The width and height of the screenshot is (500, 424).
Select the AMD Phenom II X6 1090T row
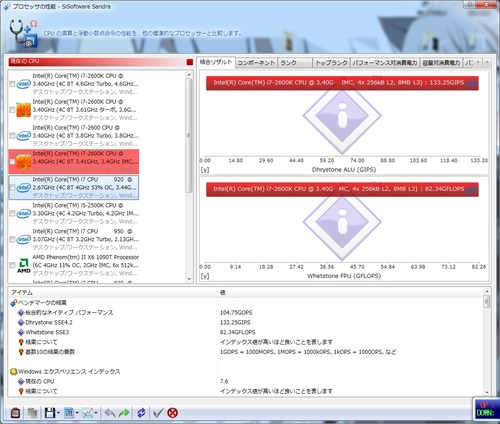pos(74,265)
